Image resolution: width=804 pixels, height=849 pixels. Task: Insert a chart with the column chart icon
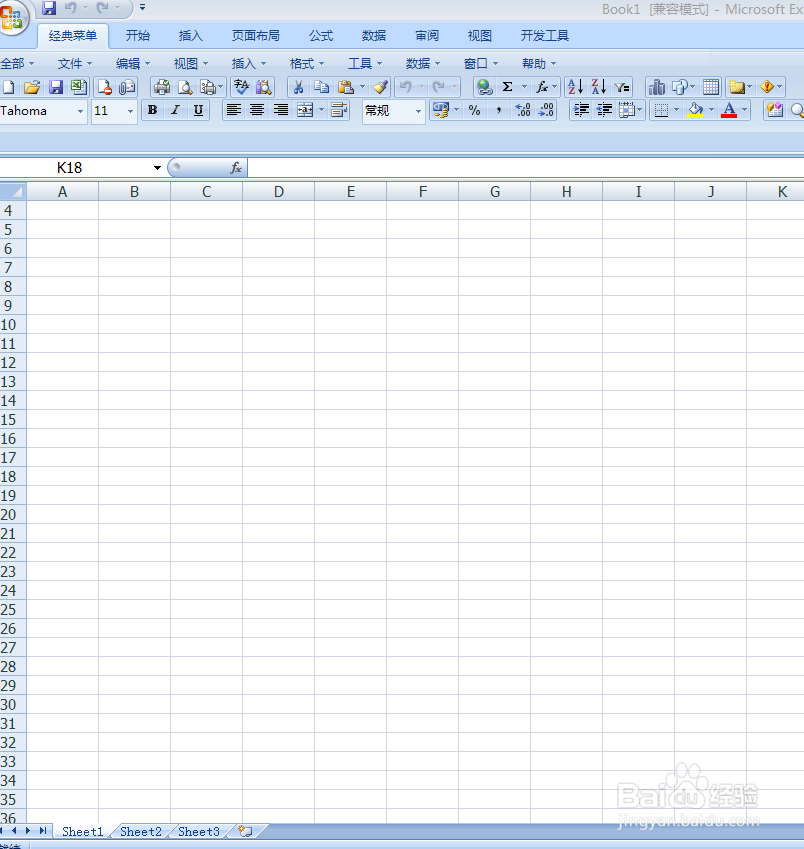(x=657, y=87)
